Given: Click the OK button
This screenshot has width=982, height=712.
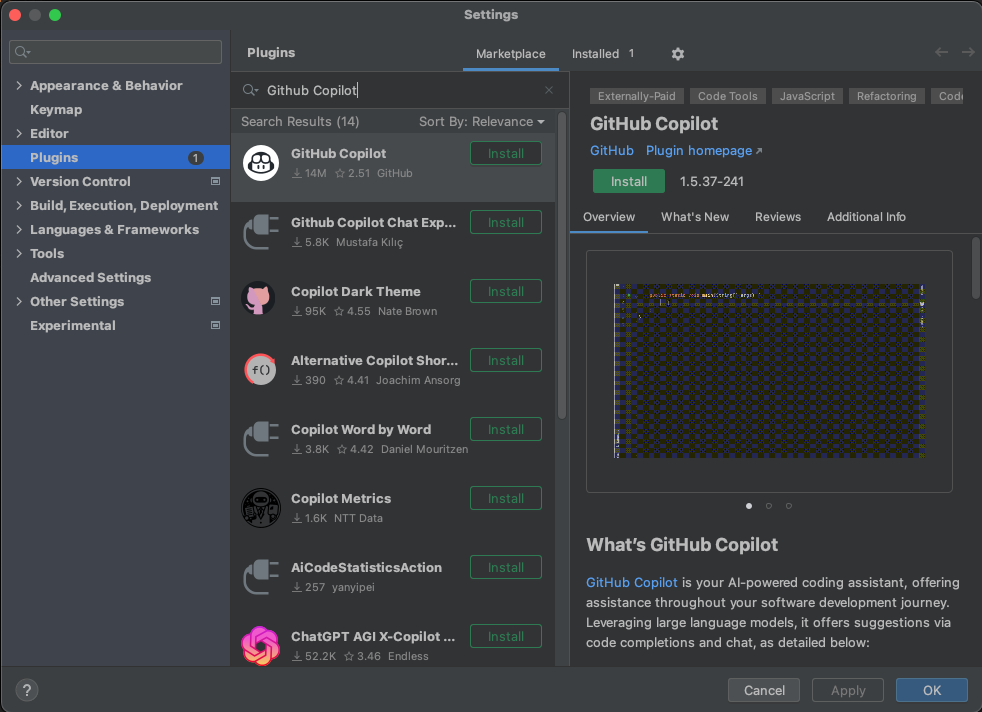Looking at the screenshot, I should pos(932,690).
